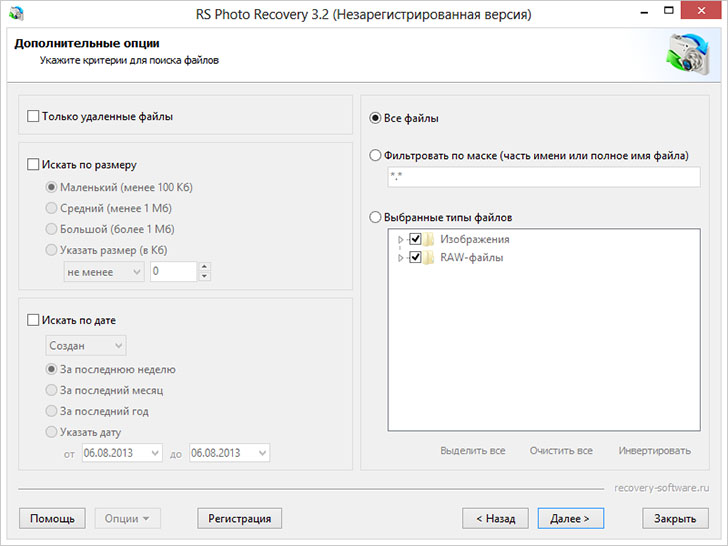Click the RS Photo Recovery title bar icon
The image size is (728, 546).
click(x=16, y=13)
